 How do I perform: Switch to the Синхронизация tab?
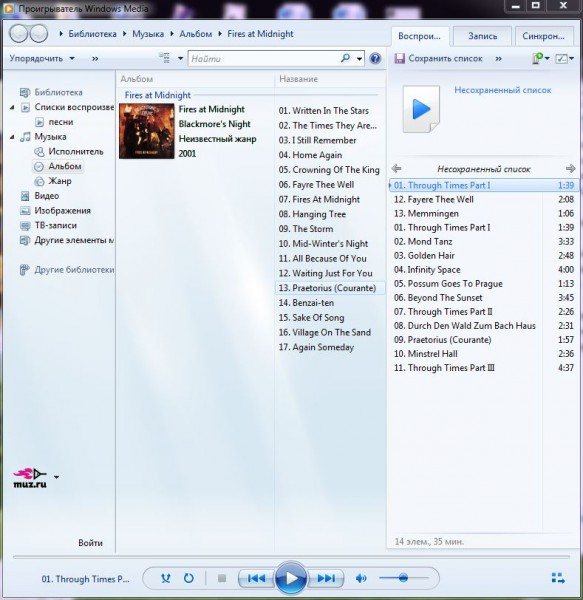(x=544, y=36)
